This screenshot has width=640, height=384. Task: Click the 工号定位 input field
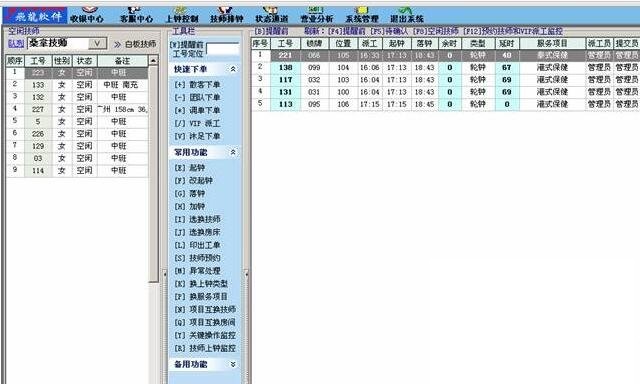point(223,49)
